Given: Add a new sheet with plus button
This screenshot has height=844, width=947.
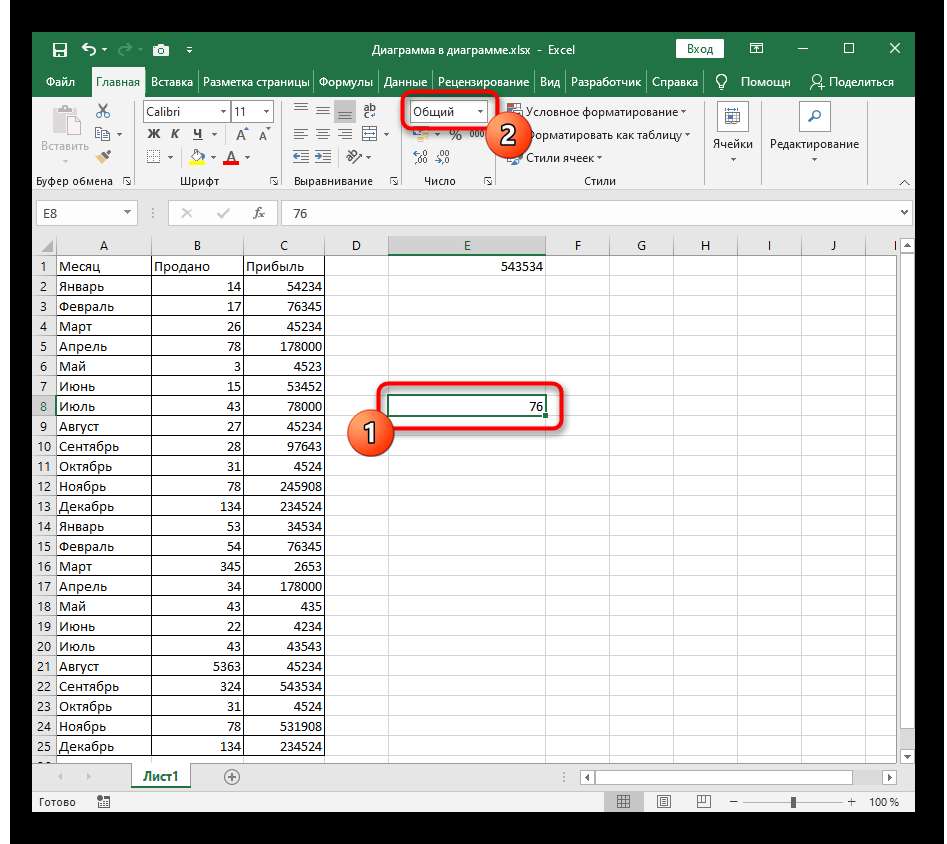Looking at the screenshot, I should (x=232, y=777).
